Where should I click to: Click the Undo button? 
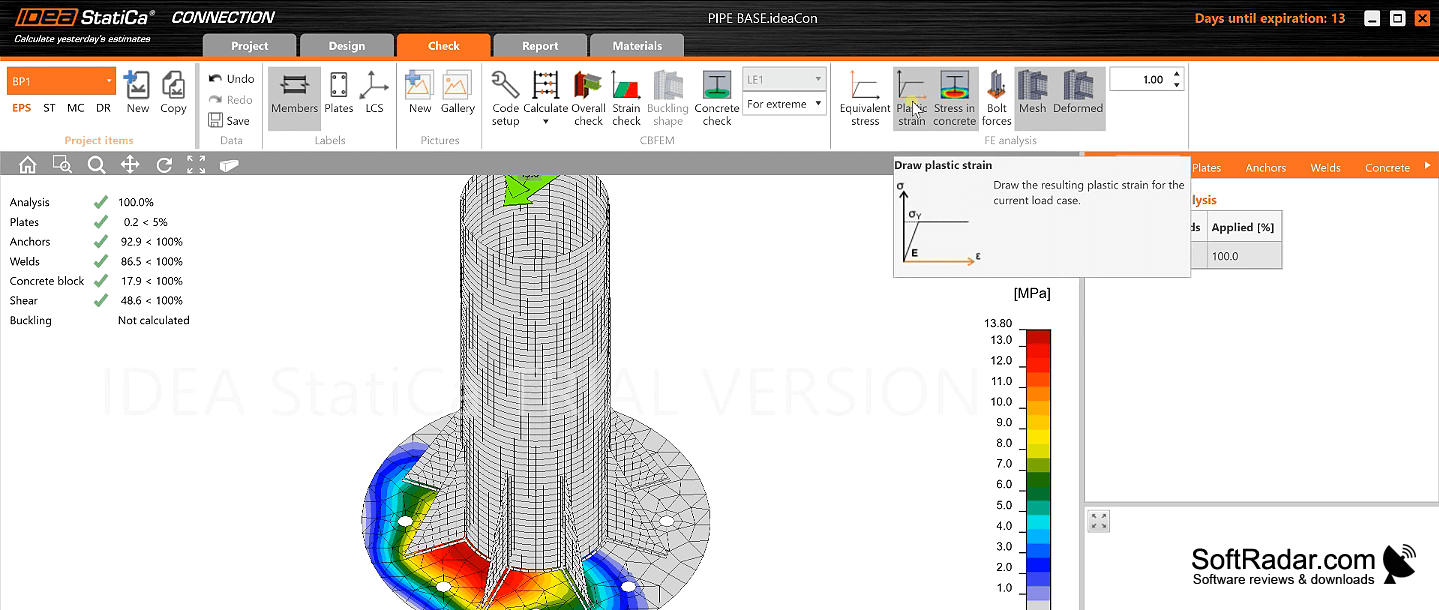(231, 79)
